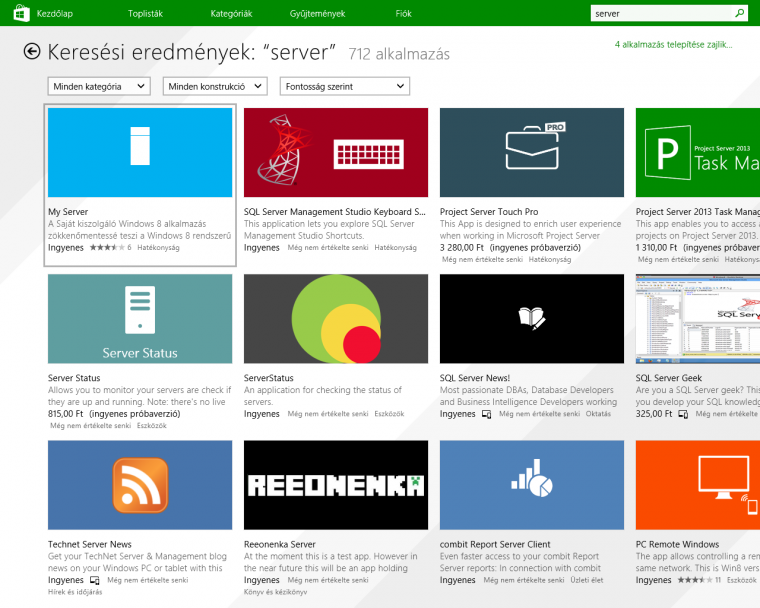Screen dimensions: 760x608
Task: Open the Reeonenka Server tile
Action: point(336,485)
